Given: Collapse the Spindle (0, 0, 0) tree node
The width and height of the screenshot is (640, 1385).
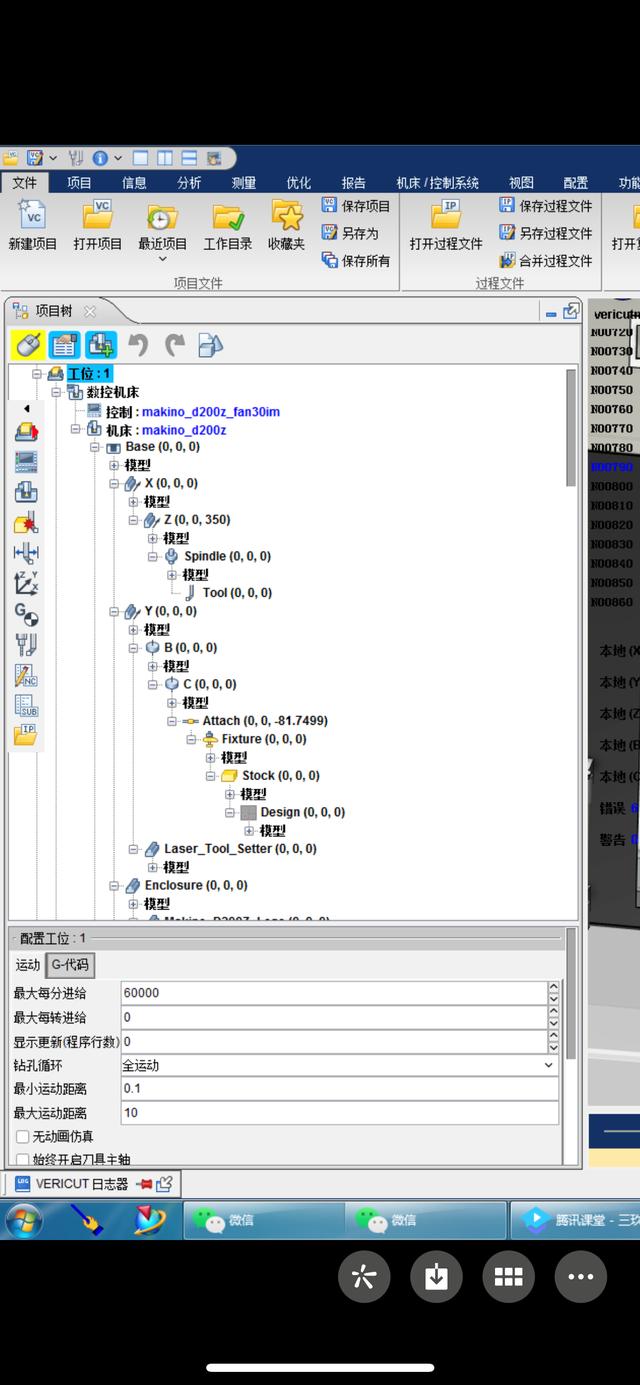Looking at the screenshot, I should tap(153, 556).
